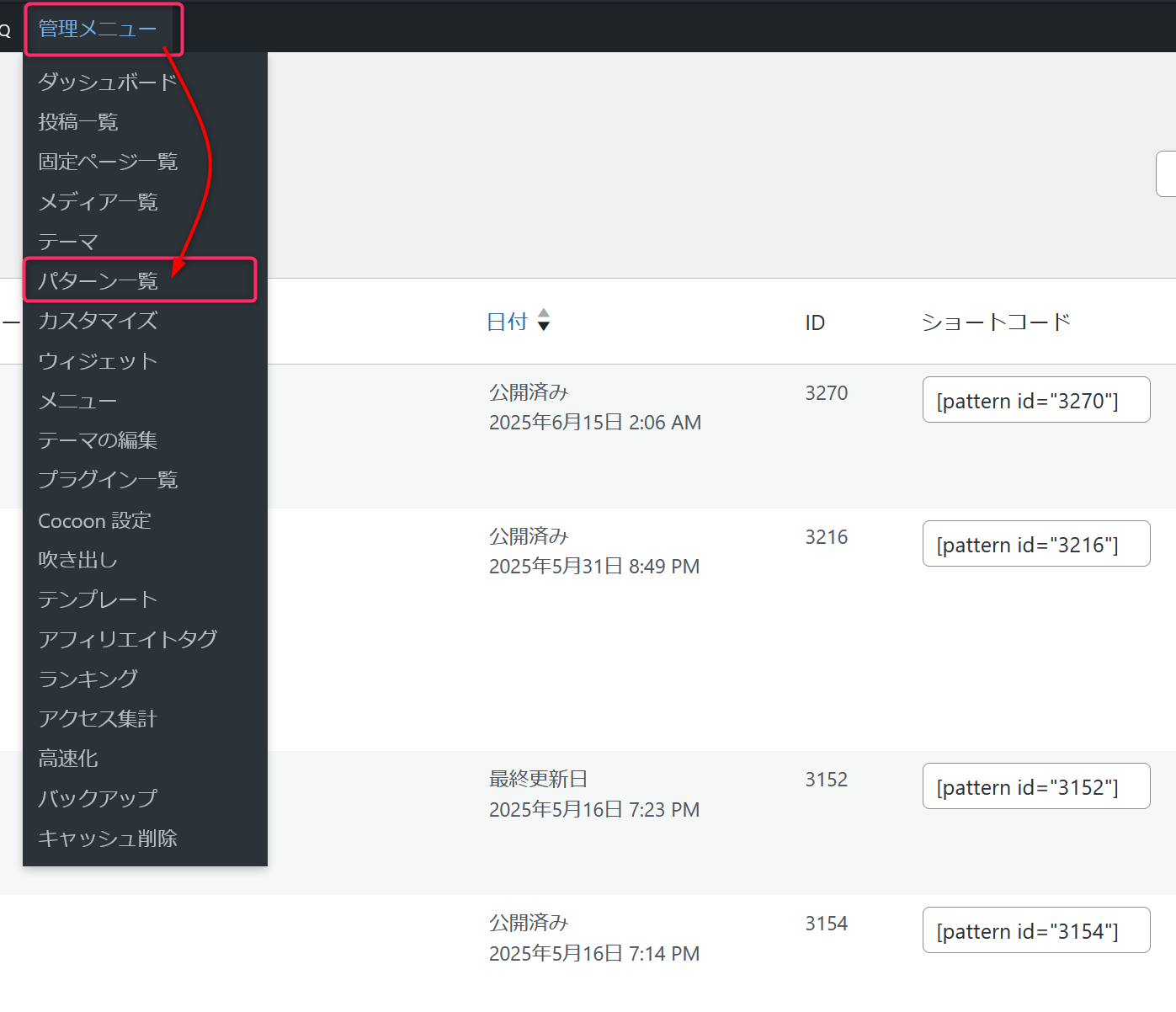Sort the table by 日付 column link

(x=508, y=322)
